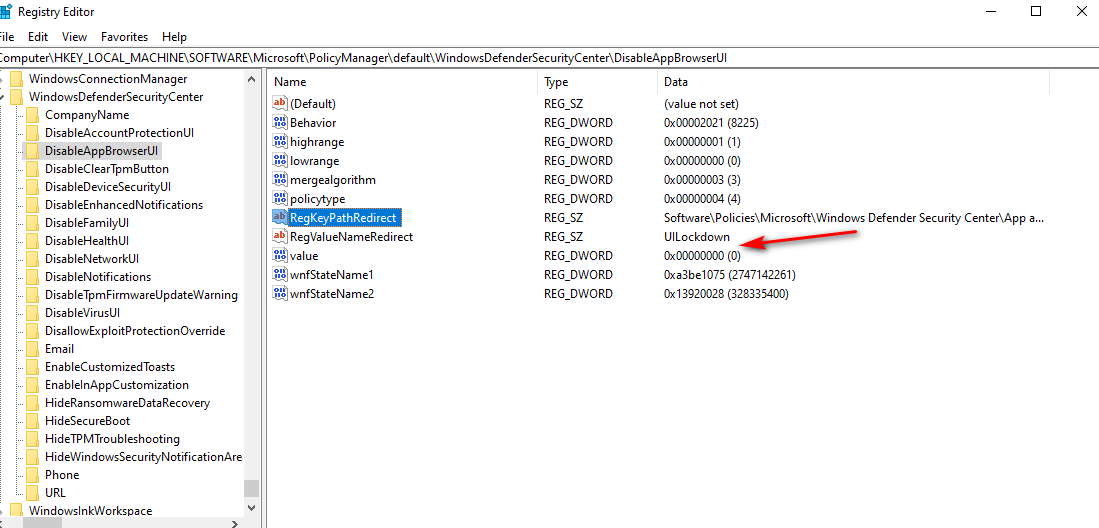Select the wnfStateName1 DWORD icon
This screenshot has width=1099, height=528.
tap(280, 274)
